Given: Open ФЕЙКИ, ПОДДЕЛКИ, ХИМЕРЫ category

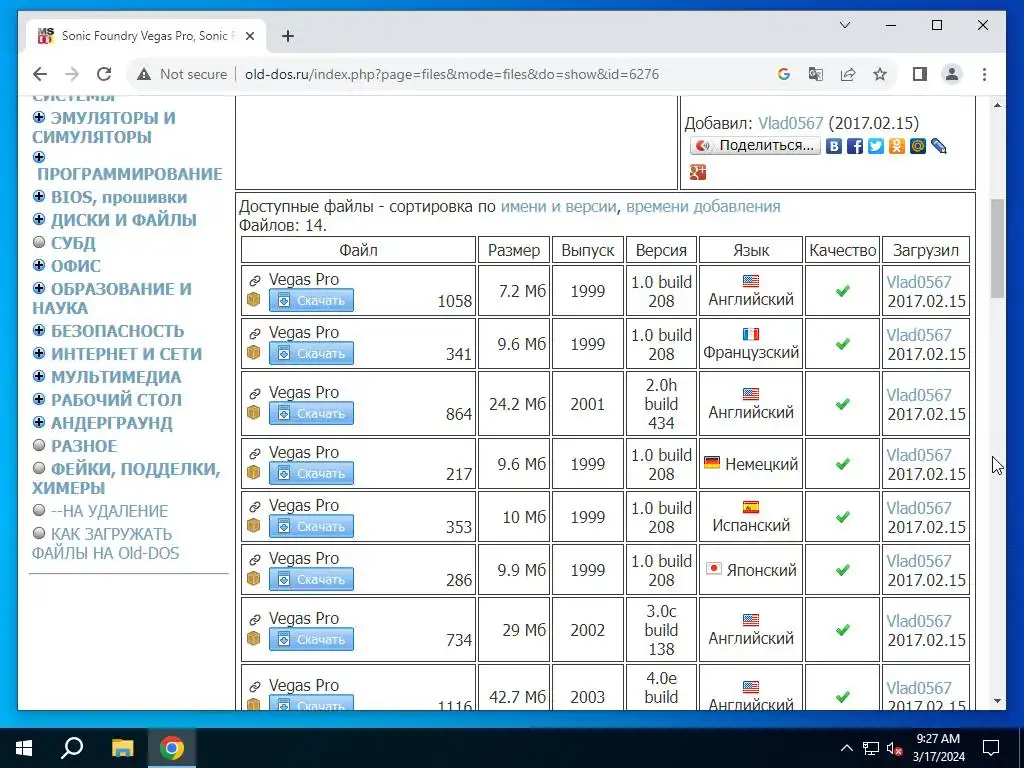Looking at the screenshot, I should pyautogui.click(x=126, y=478).
